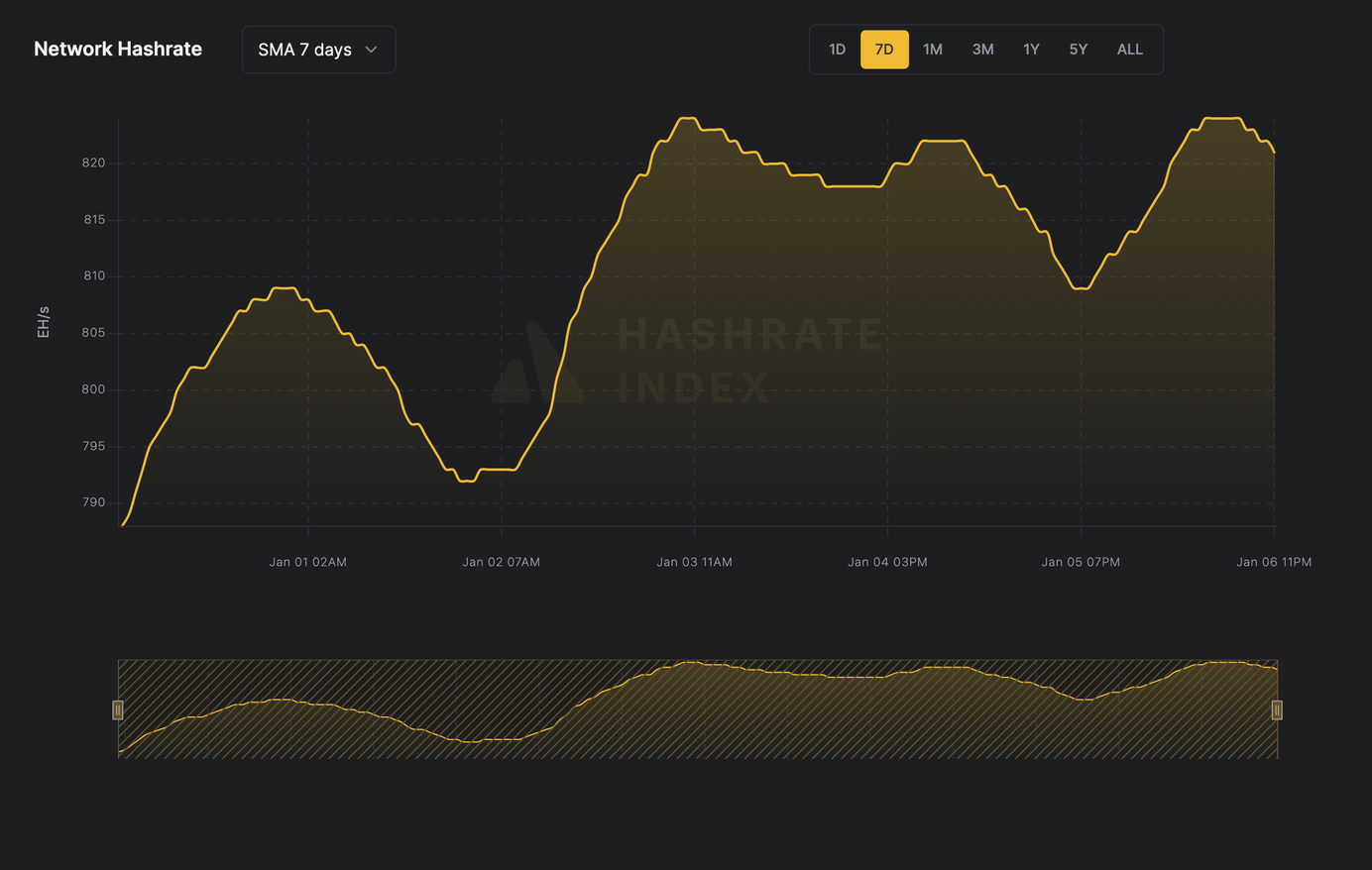
Task: Choose the 1Y time range
Action: click(x=1031, y=50)
